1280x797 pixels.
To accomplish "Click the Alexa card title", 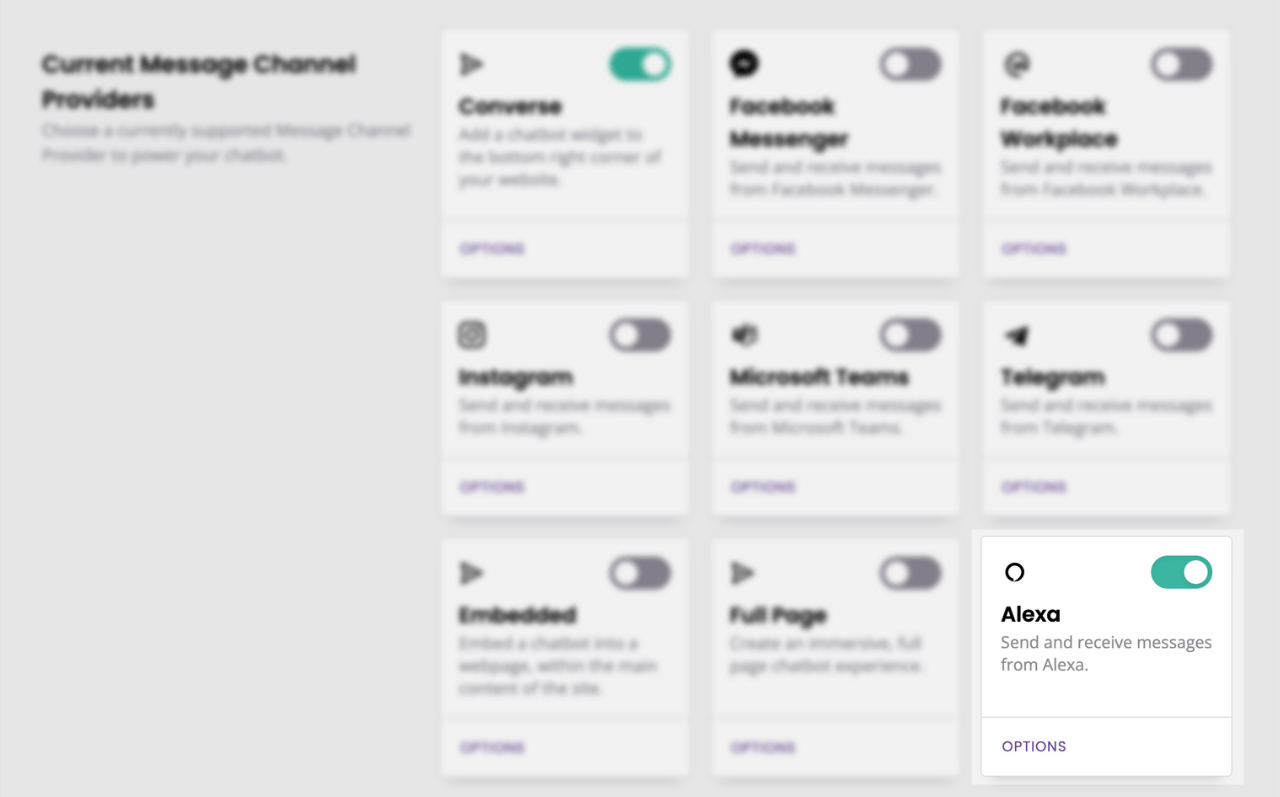I will tap(1031, 614).
